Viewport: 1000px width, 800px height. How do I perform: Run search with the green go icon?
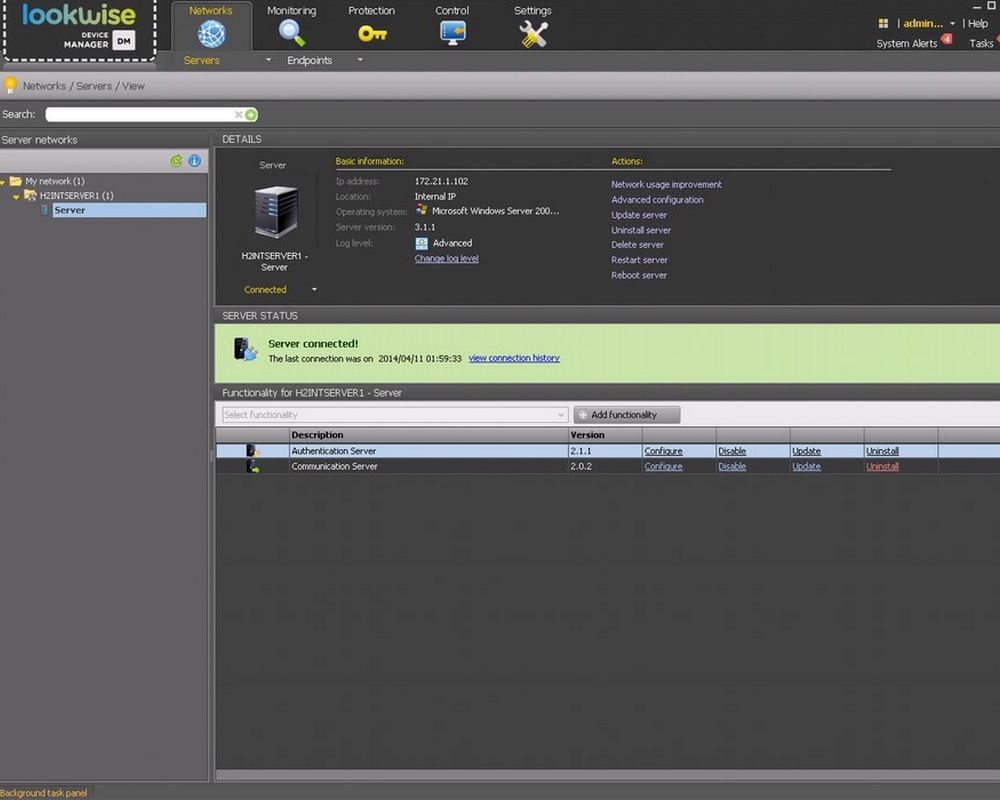tap(251, 115)
